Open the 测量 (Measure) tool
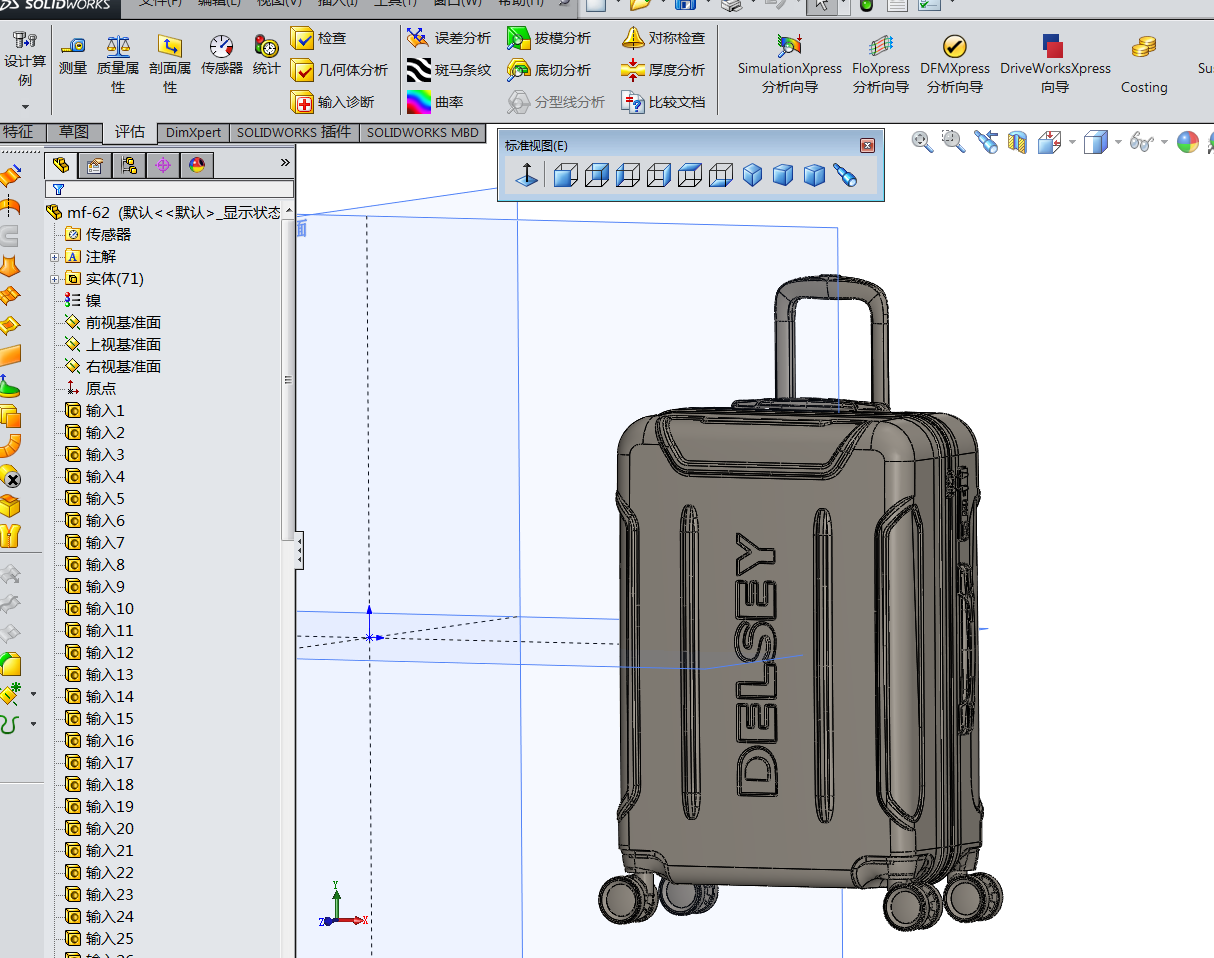This screenshot has height=958, width=1214. (73, 55)
